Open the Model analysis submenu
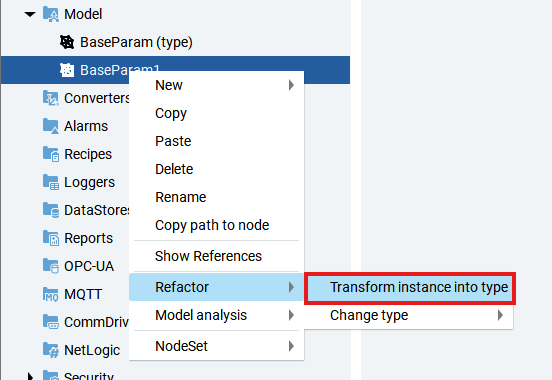Screen dimensions: 552x380 pos(216,315)
